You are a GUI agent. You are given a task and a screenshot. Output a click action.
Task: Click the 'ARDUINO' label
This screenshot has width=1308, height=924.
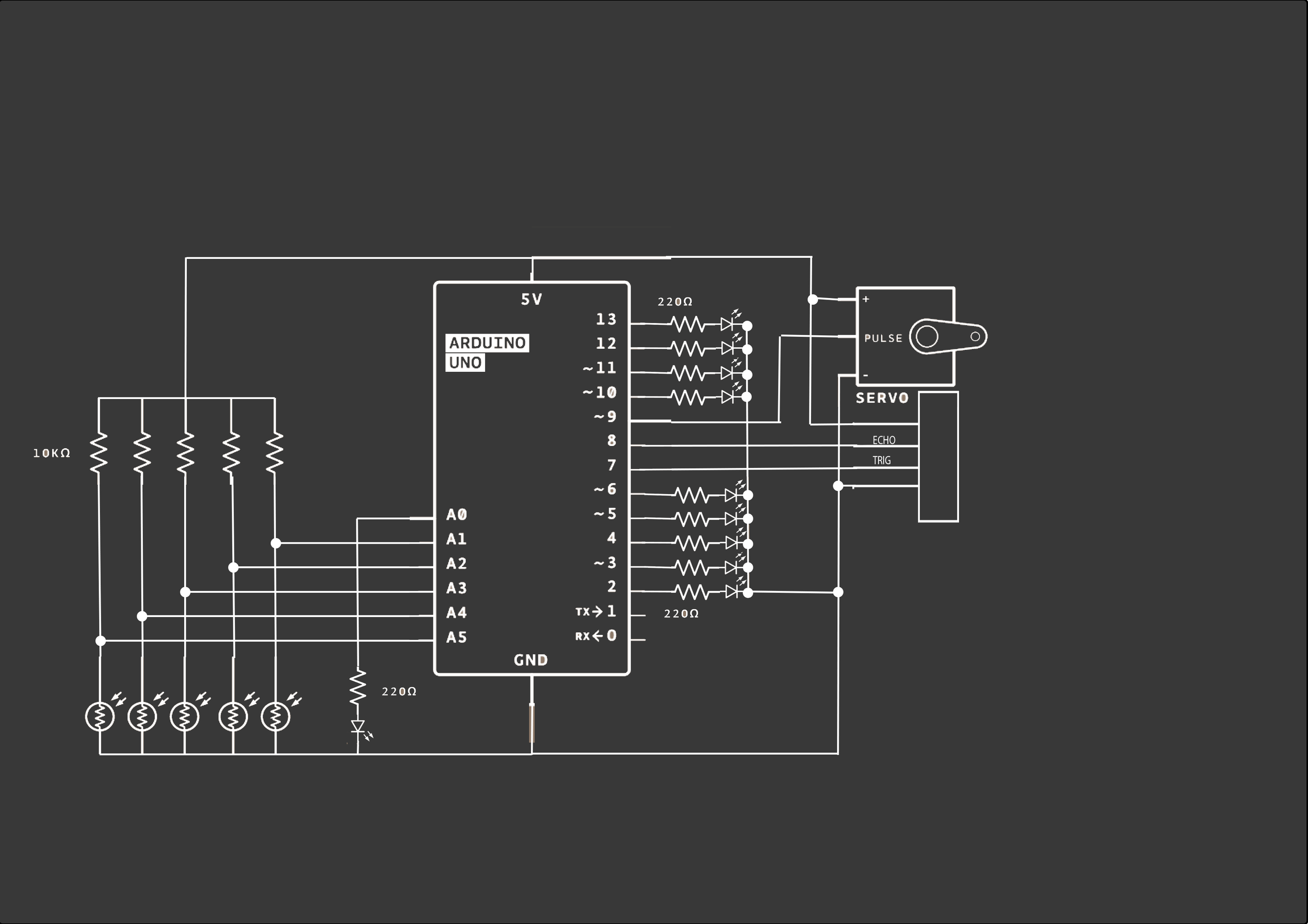click(x=487, y=343)
